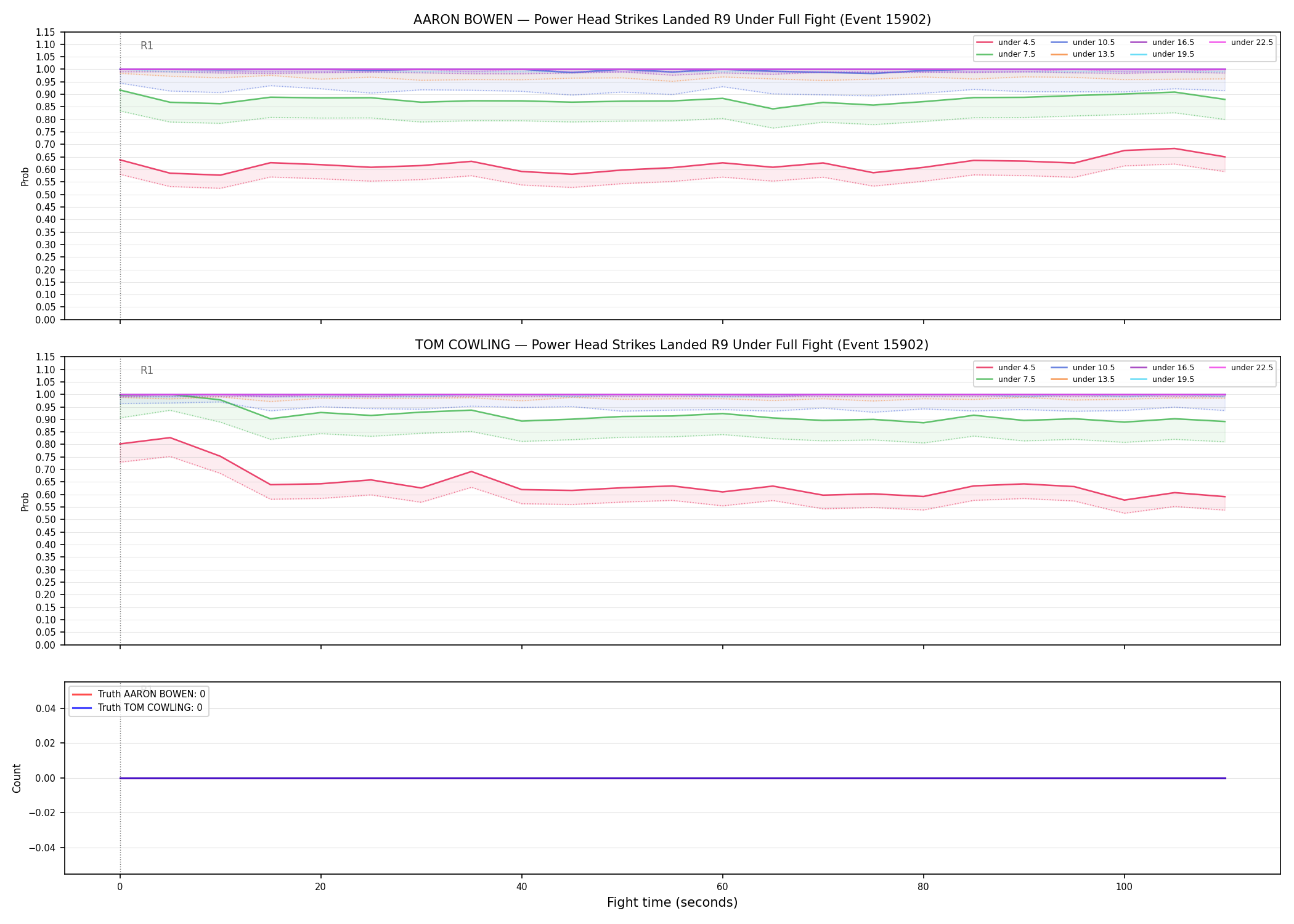Click the '−0.04' tick on the Count axis
This screenshot has height=924, width=1294.
(42, 848)
